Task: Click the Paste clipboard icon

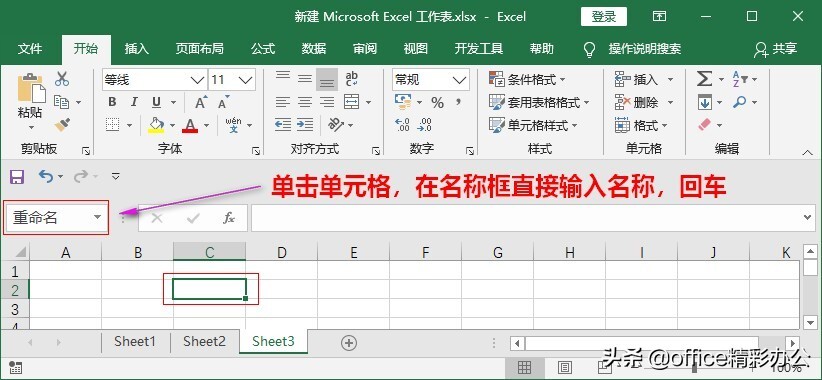Action: [x=30, y=88]
